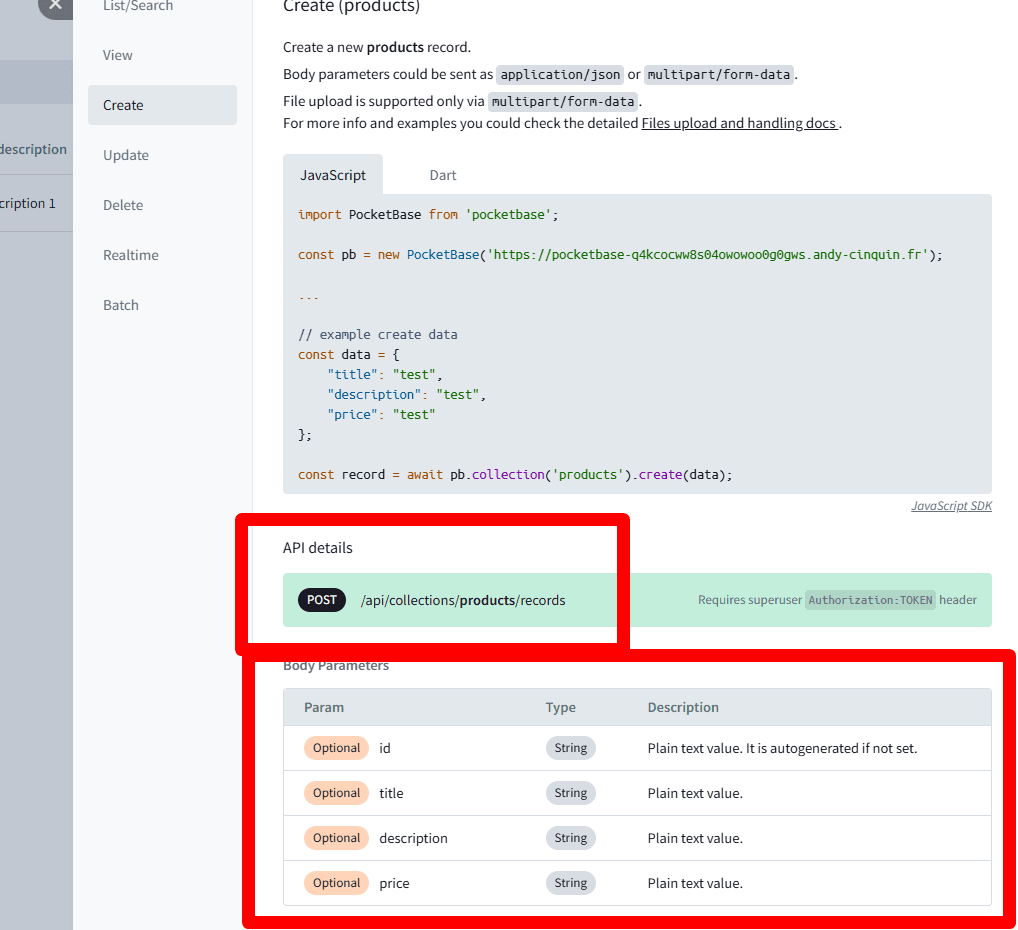The image size is (1018, 930).
Task: Click the String type badge for price
Action: (x=571, y=883)
